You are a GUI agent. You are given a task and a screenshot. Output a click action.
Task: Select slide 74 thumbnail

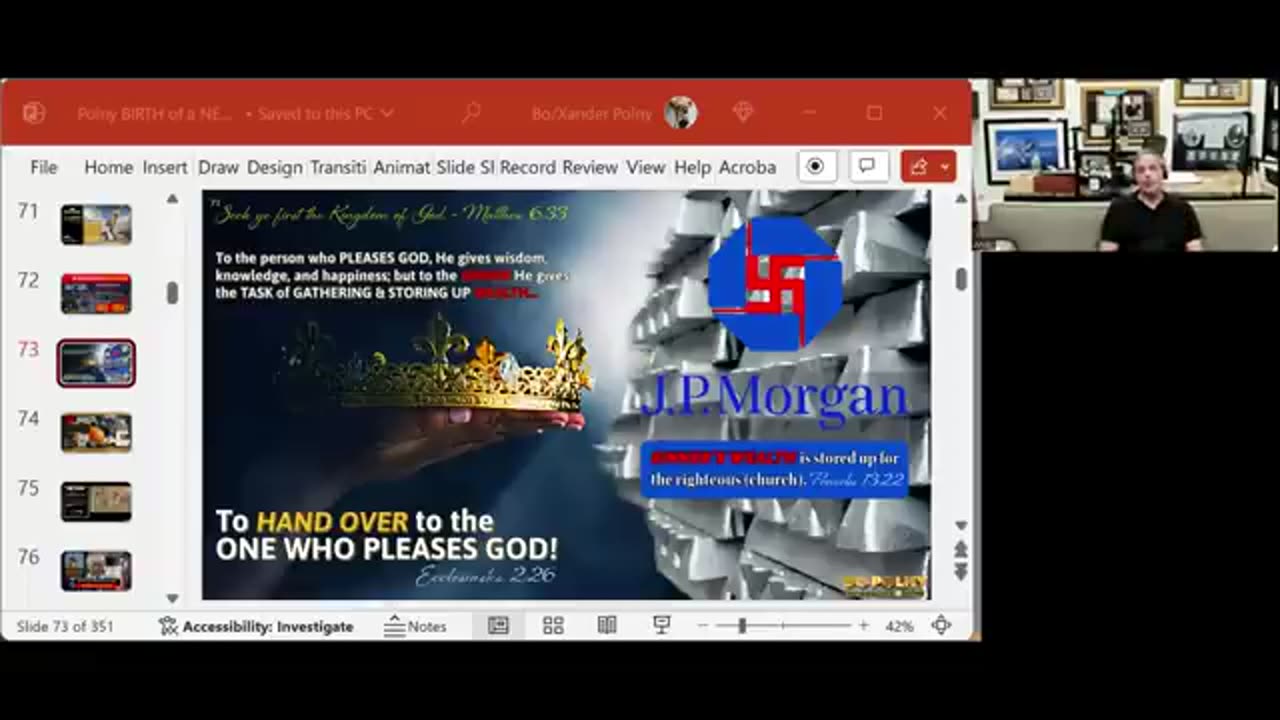pyautogui.click(x=96, y=433)
